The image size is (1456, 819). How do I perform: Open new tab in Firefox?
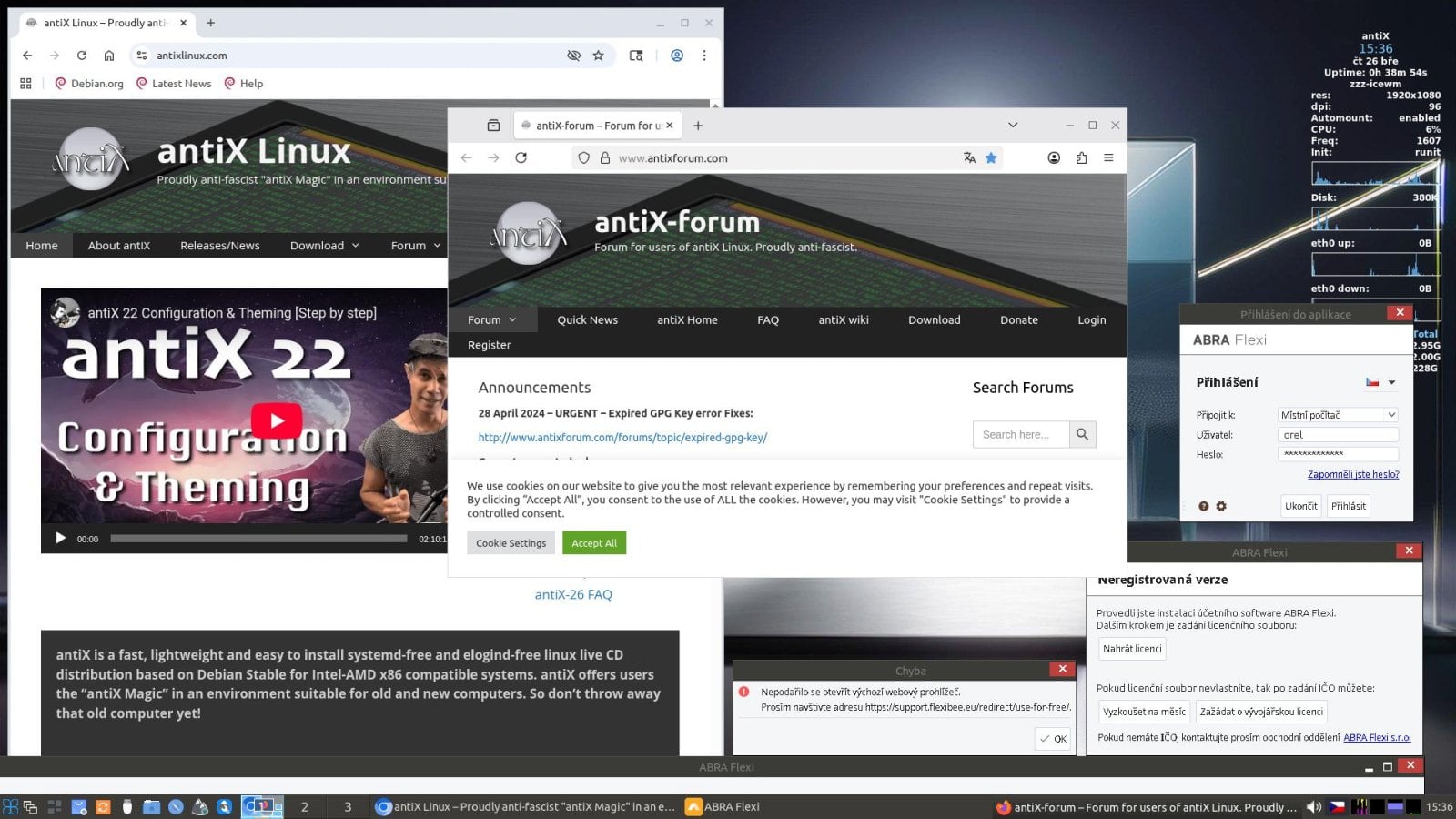[x=698, y=126]
